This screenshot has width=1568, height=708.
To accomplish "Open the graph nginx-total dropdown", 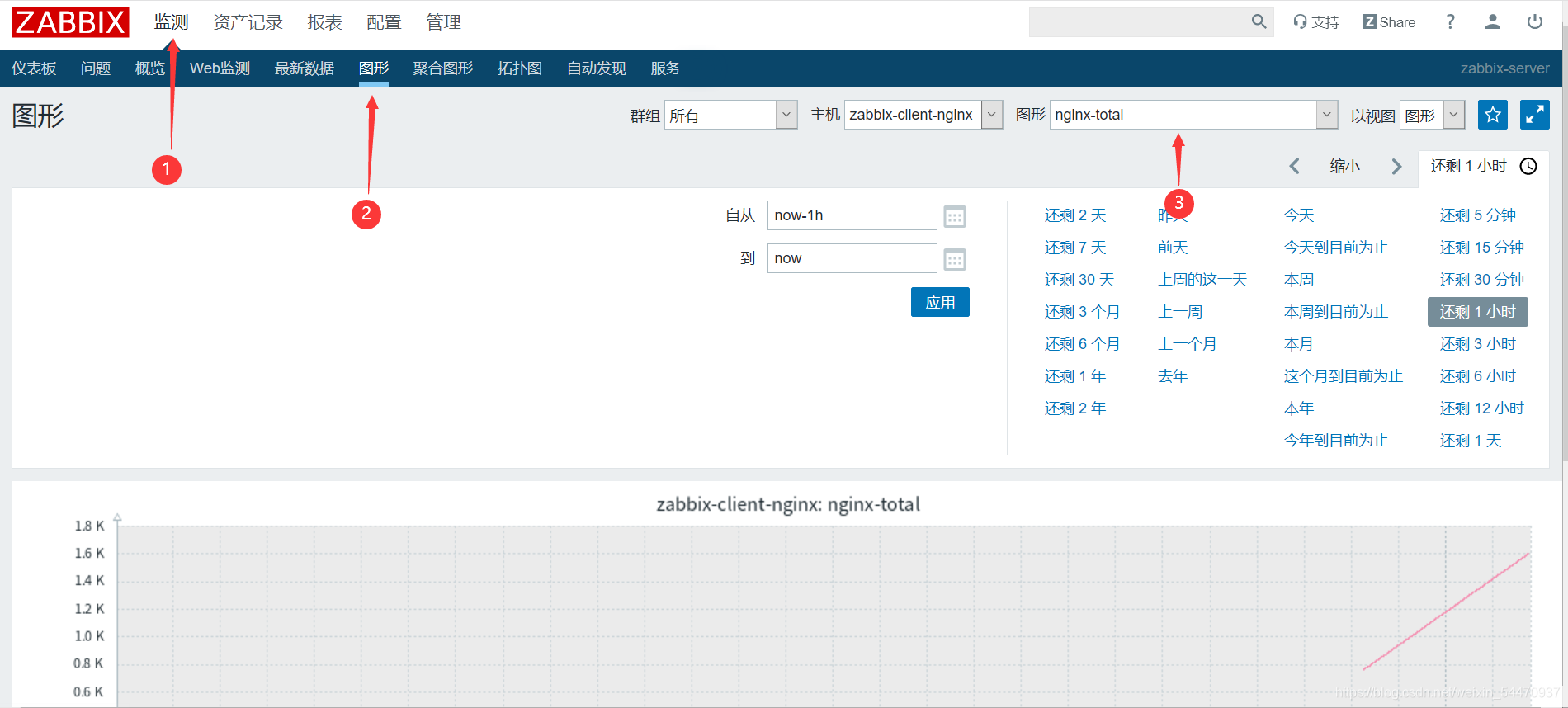I will [x=1194, y=115].
